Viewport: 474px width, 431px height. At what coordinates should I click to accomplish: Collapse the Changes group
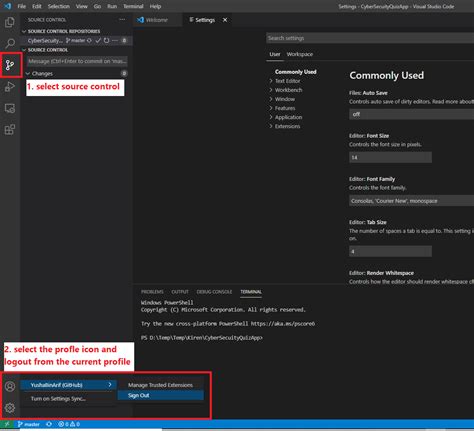coord(28,74)
